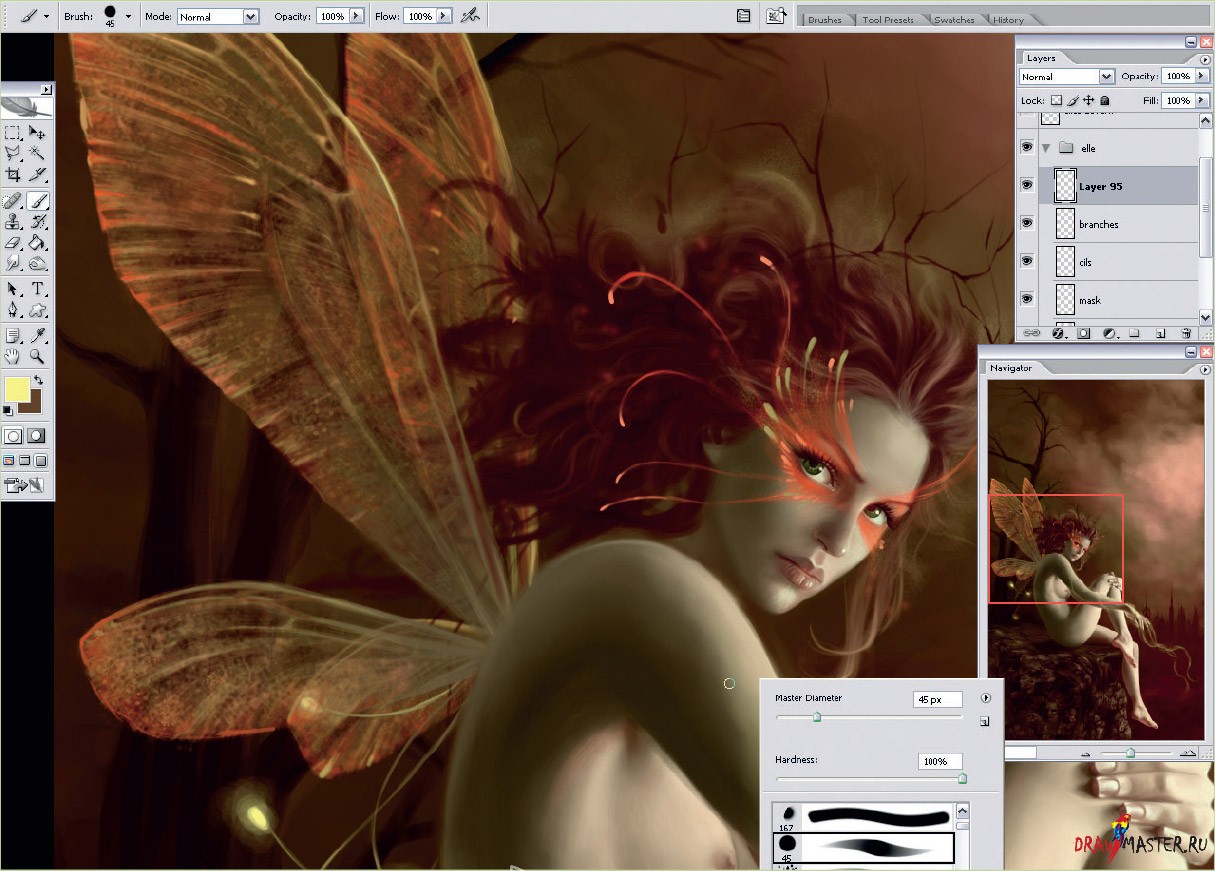Reset to default foreground and background colors

(8, 410)
